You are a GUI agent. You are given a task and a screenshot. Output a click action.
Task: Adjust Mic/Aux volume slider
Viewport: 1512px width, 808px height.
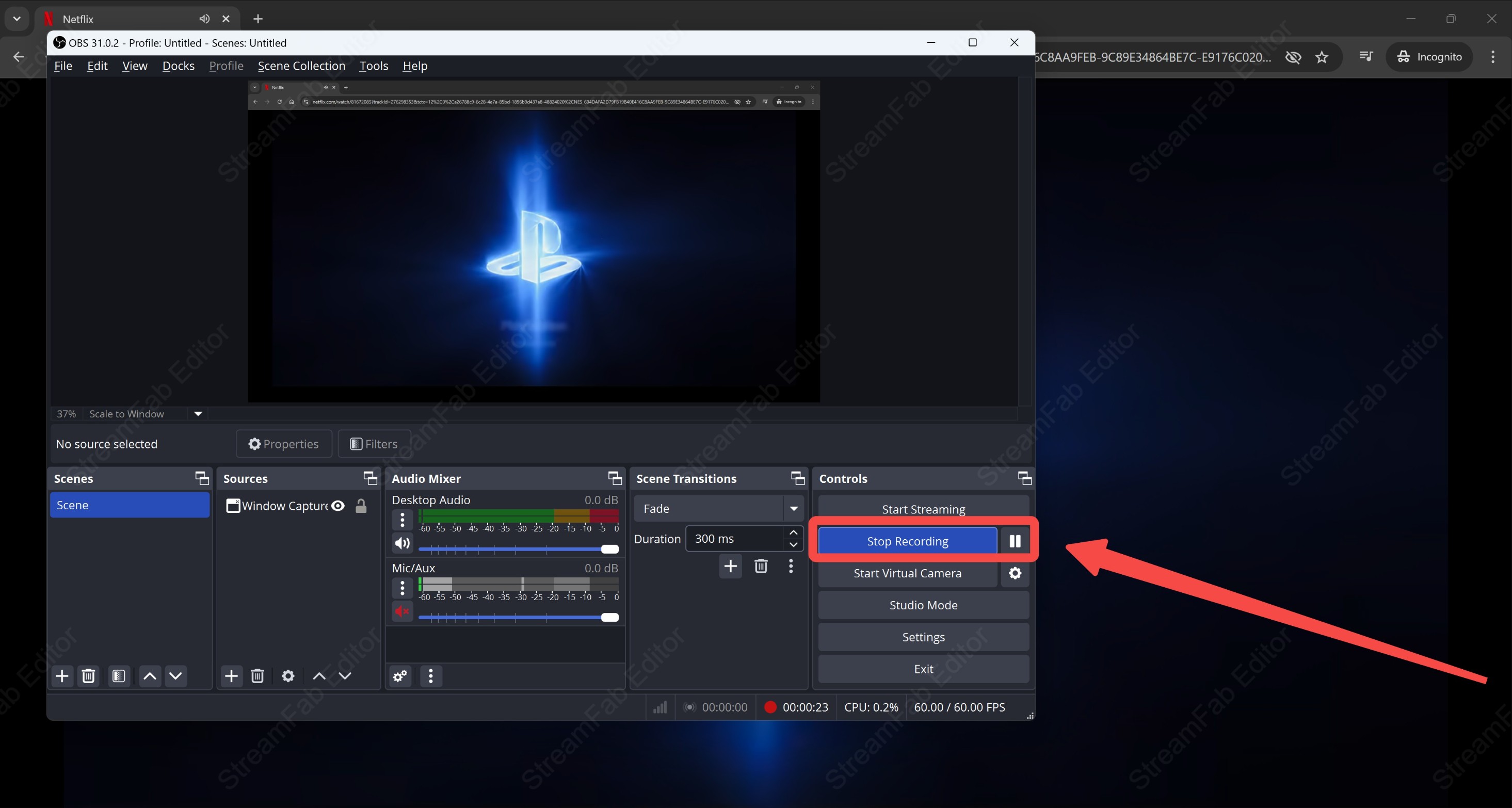pyautogui.click(x=518, y=617)
